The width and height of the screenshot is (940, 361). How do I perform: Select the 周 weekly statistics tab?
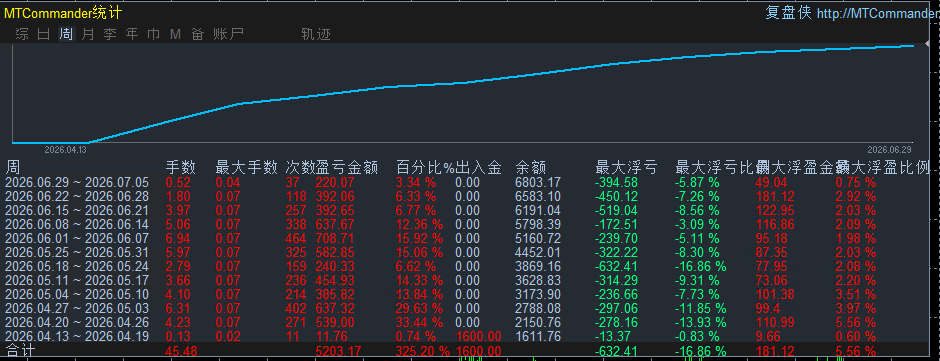click(x=66, y=34)
